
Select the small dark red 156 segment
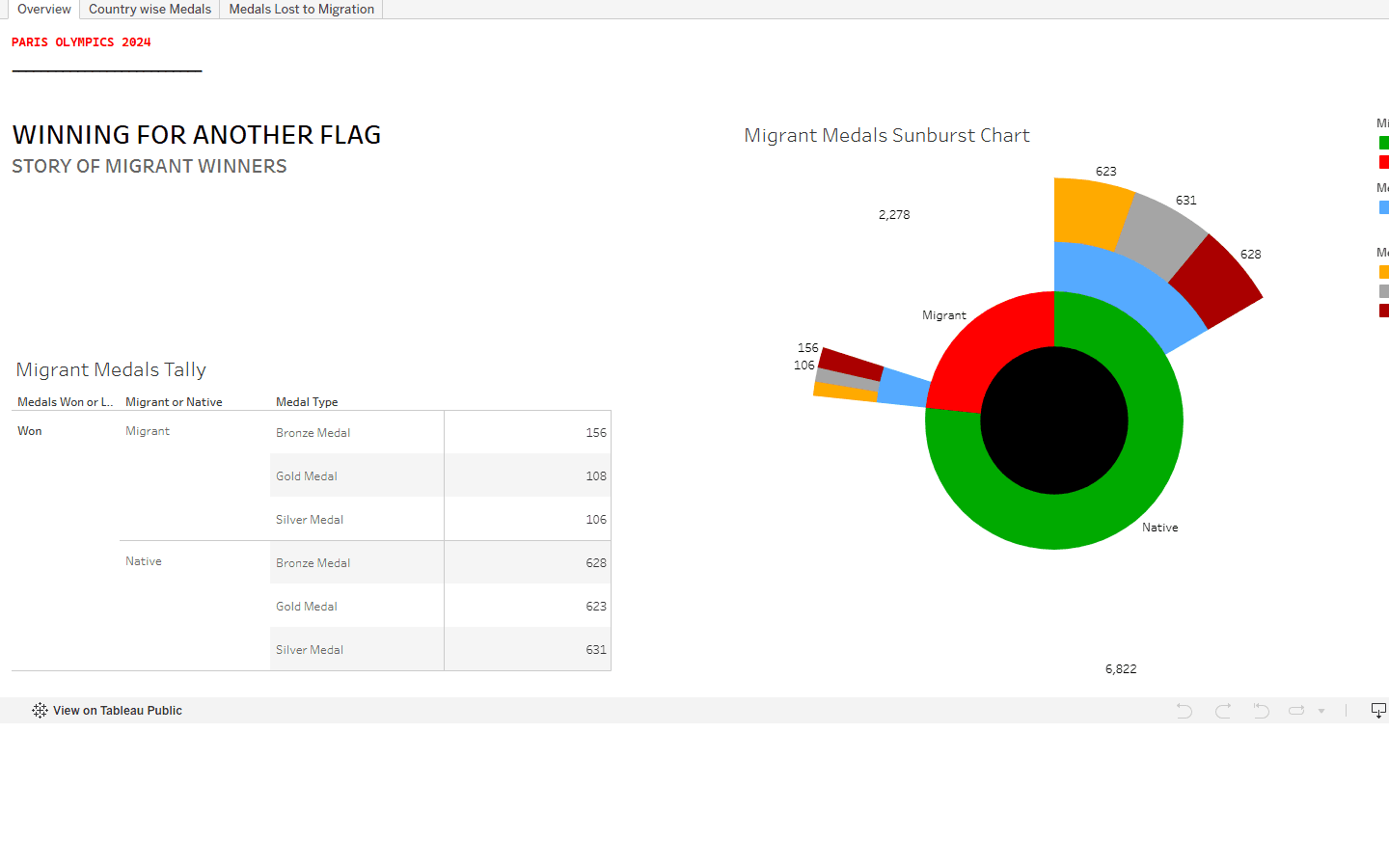pyautogui.click(x=851, y=364)
